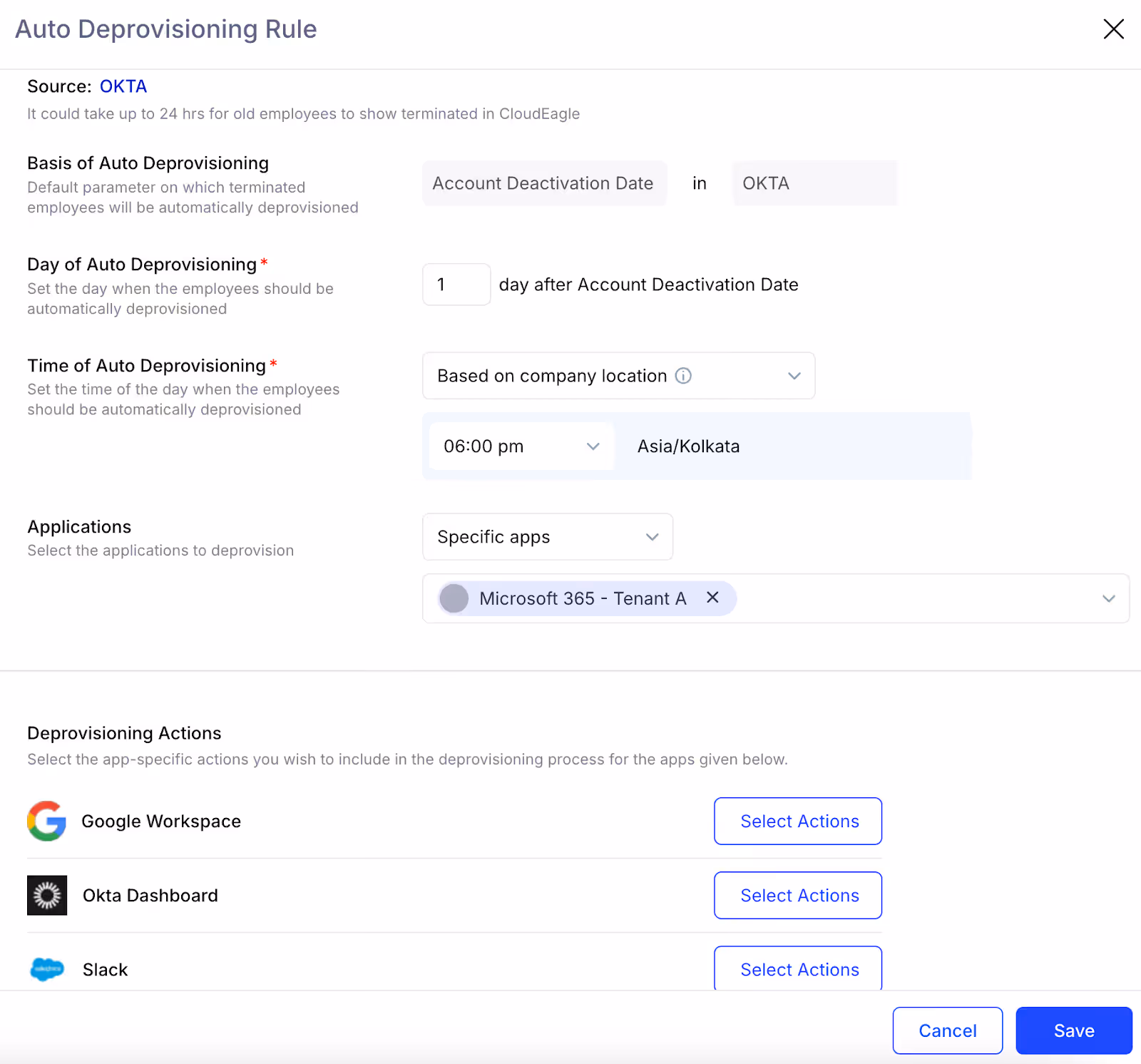Click the Deprovisioning Actions heading

coord(124,733)
